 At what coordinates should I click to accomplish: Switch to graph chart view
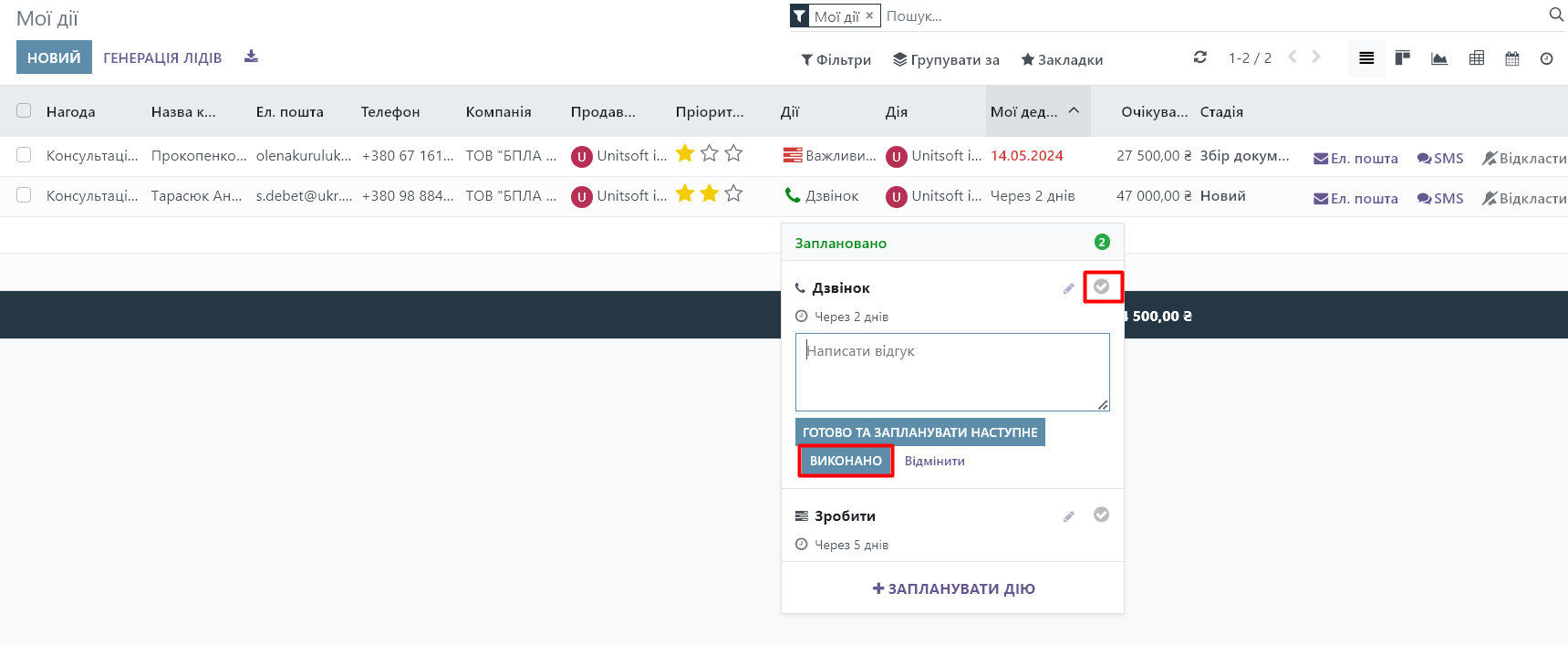click(x=1439, y=58)
